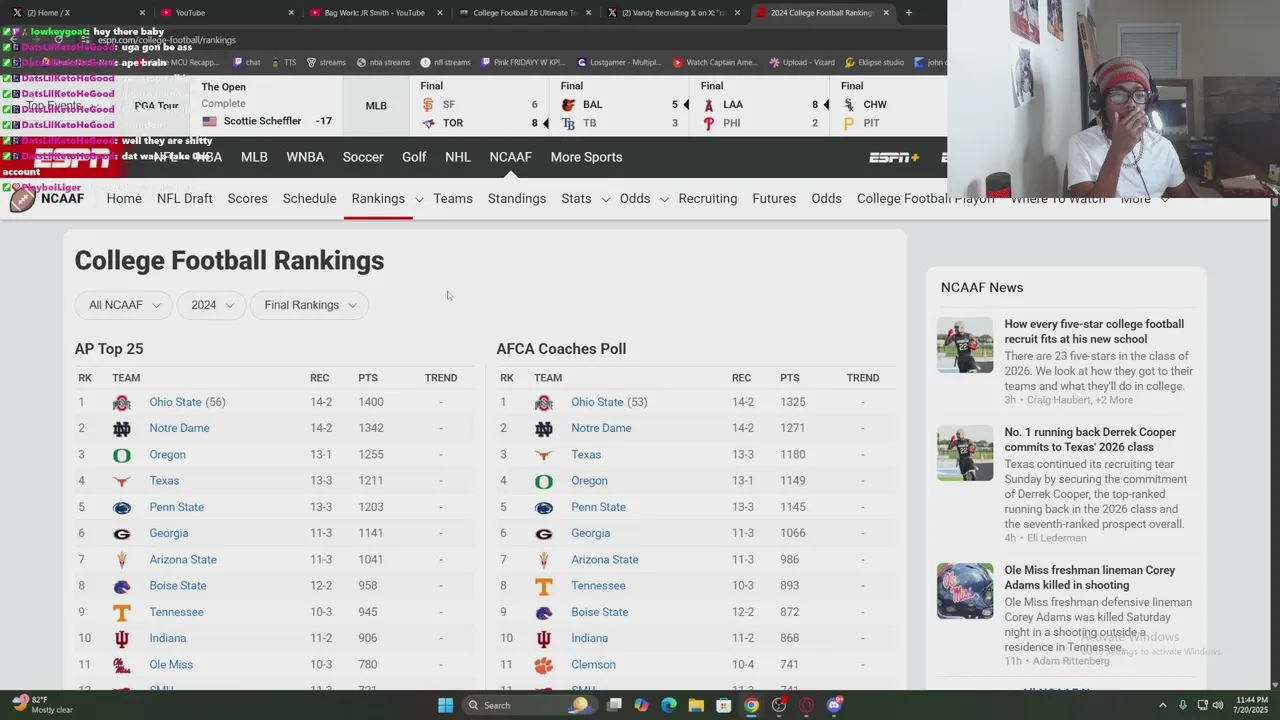Click the Georgia logo in AP Top 25
This screenshot has width=1280, height=720.
(x=122, y=533)
